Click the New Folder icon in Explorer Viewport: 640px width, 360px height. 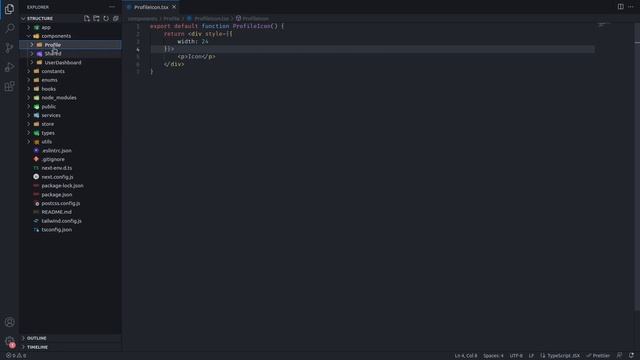pos(96,18)
